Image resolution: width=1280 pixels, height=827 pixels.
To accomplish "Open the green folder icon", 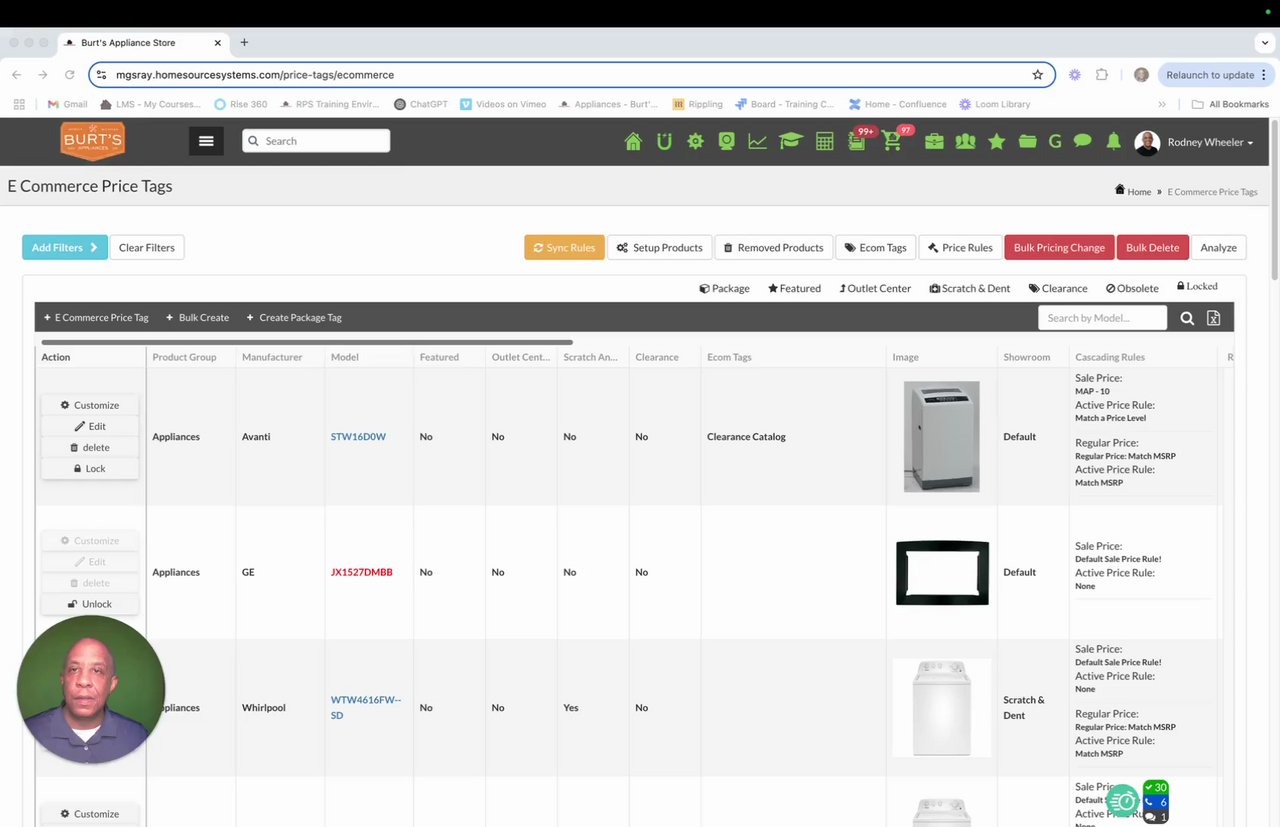I will [x=1027, y=142].
